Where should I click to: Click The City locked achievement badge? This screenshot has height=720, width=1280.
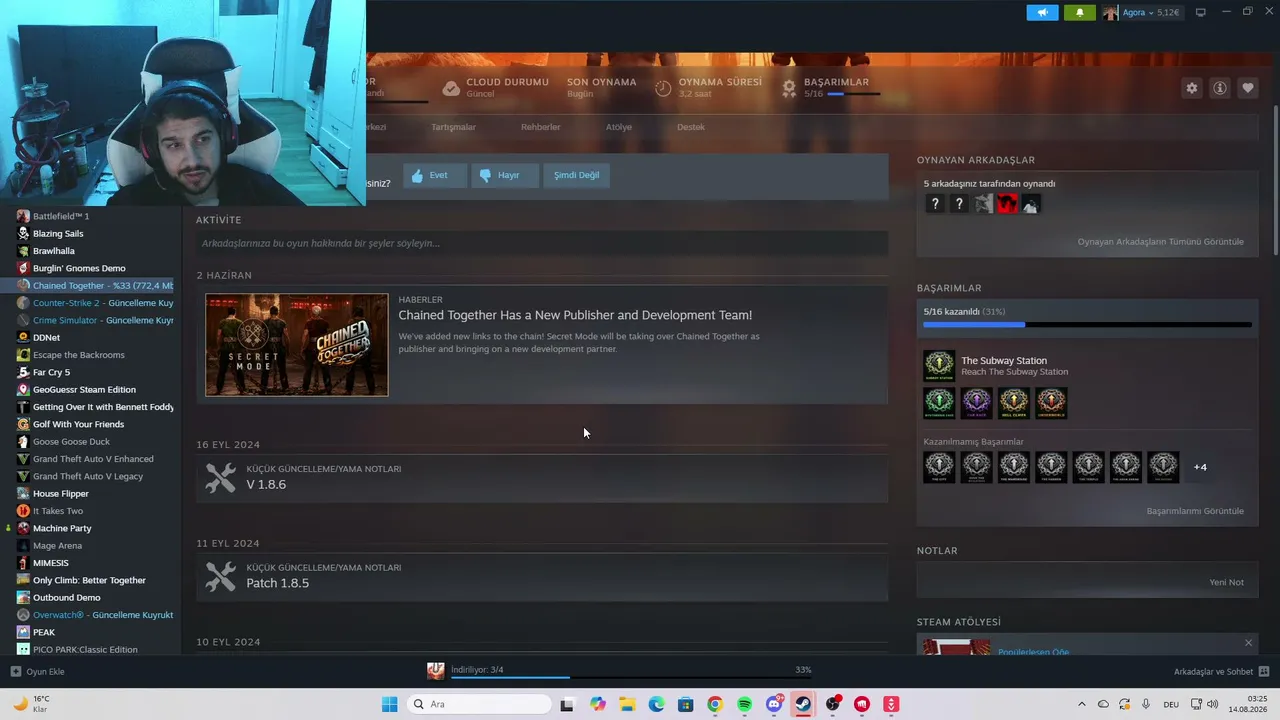(x=939, y=467)
